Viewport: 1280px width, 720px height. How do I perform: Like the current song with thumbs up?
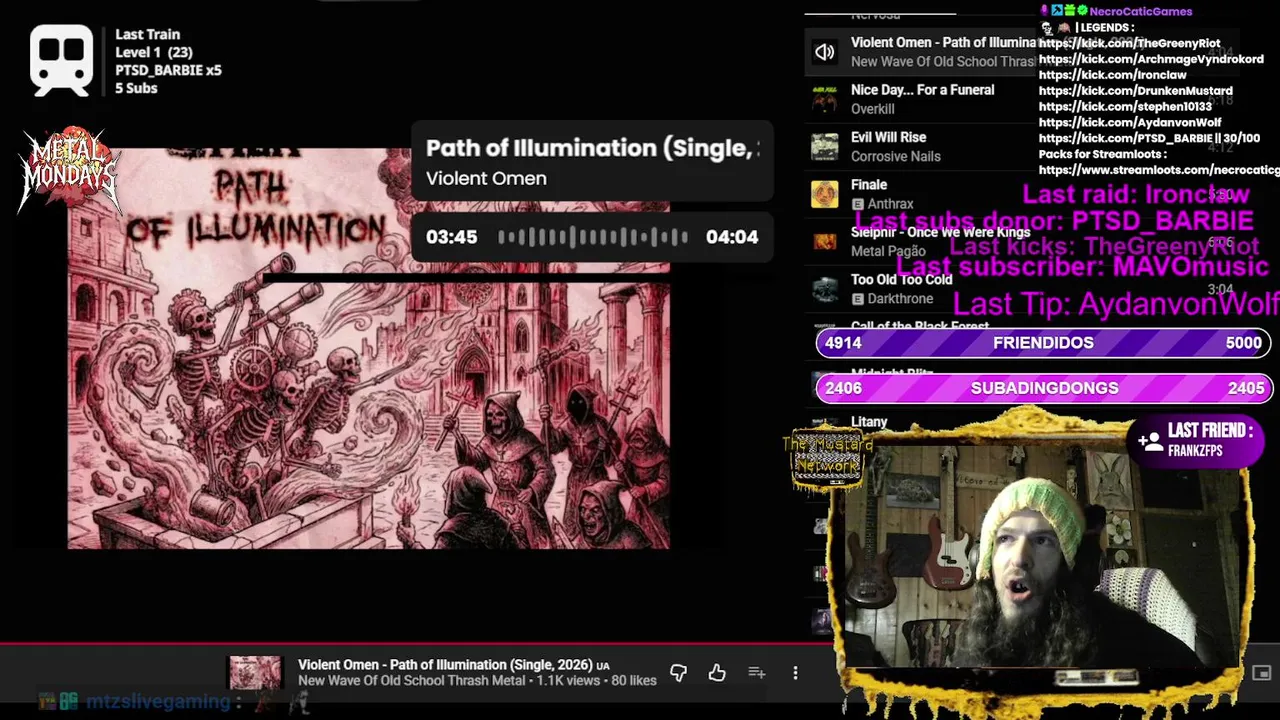coord(717,673)
